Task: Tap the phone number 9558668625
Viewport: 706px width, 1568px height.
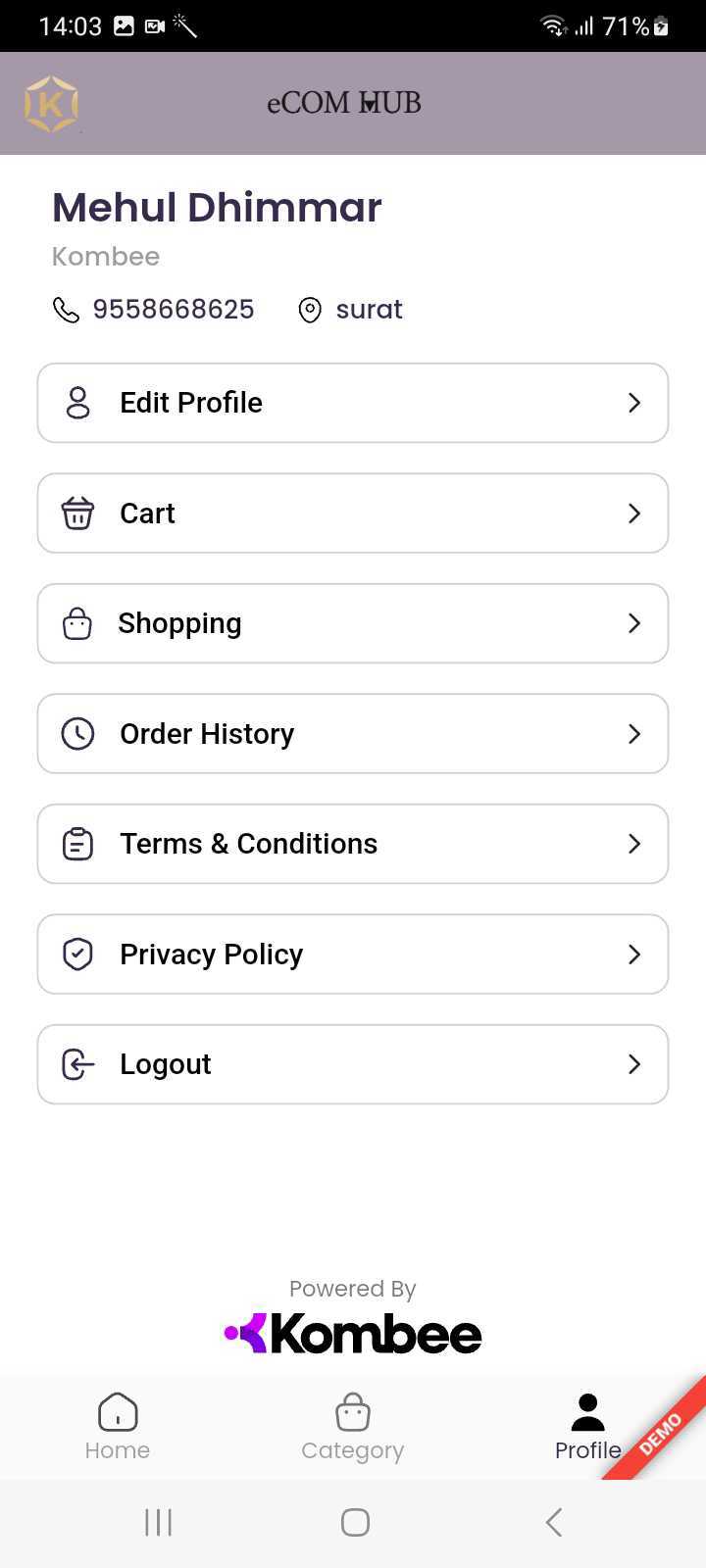Action: tap(174, 310)
